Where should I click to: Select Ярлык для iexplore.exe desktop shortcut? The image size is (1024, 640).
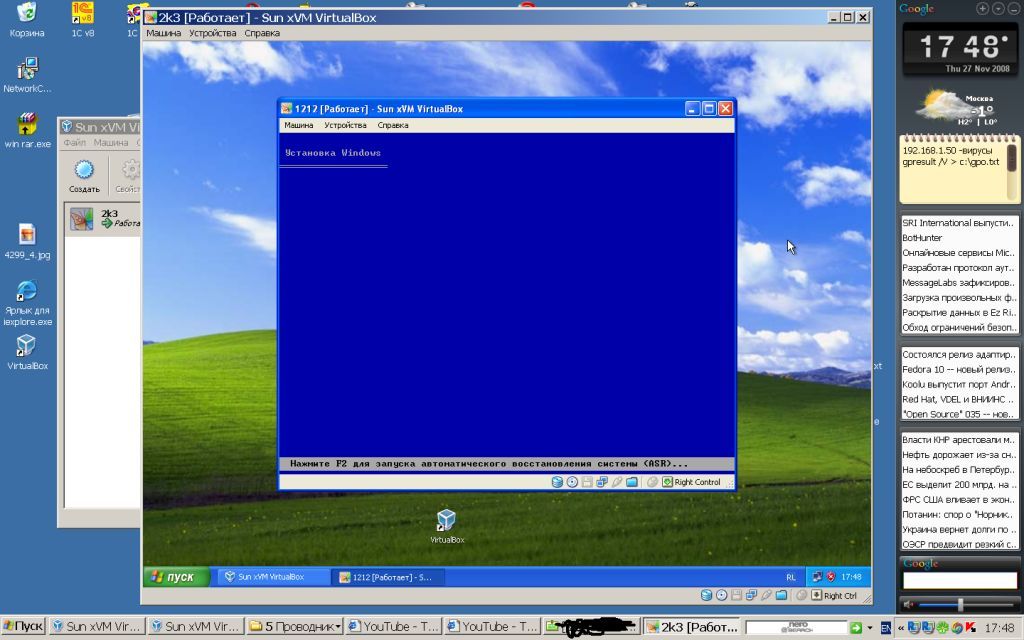click(x=27, y=303)
